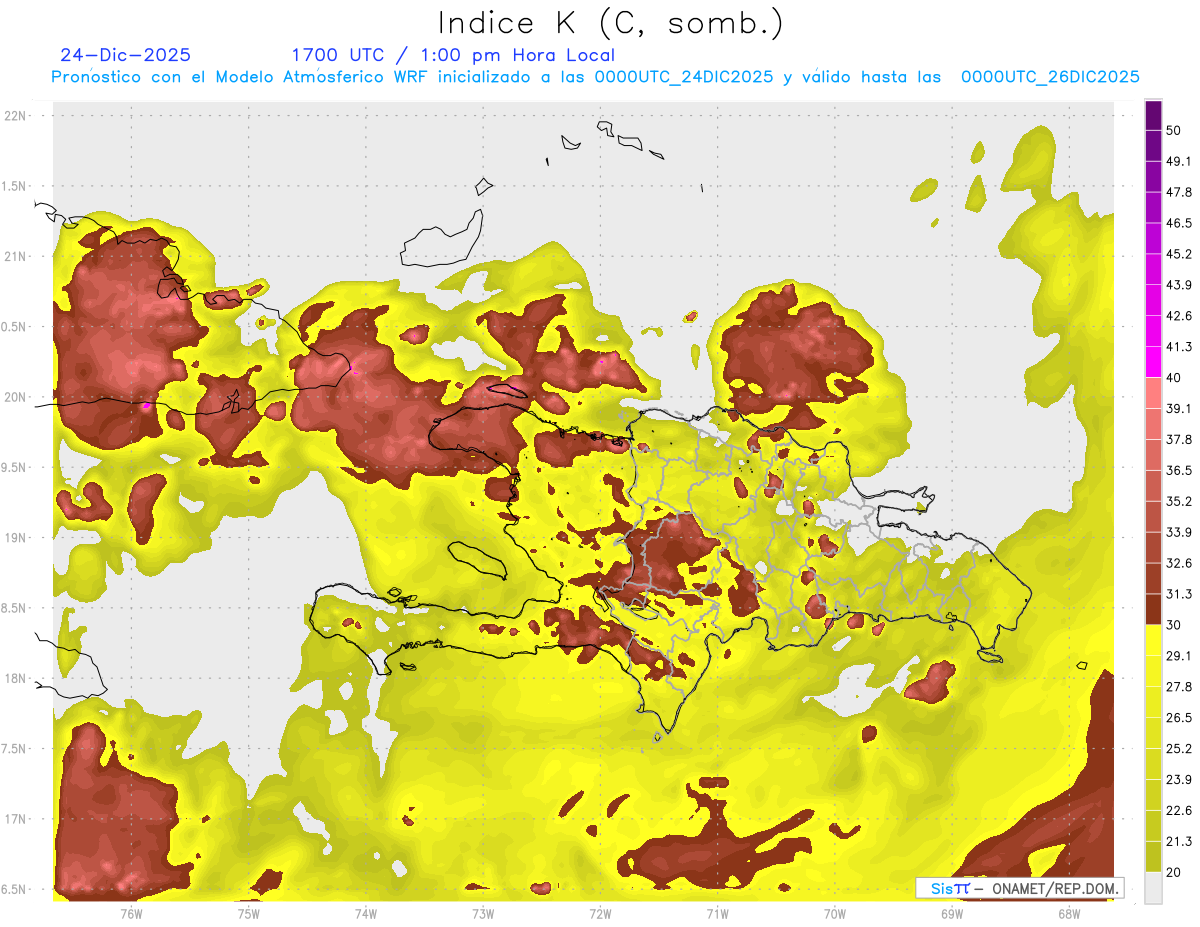Viewport: 1200px width, 927px height.
Task: Choose the bright yellow swatch between 29.1 and 30
Action: click(x=1153, y=640)
